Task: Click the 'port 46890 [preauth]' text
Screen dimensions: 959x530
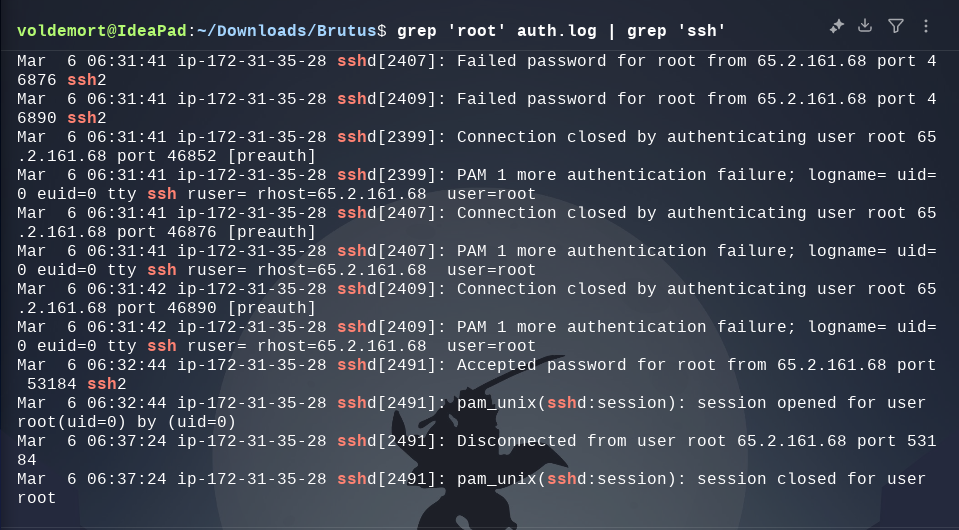Action: (216, 307)
